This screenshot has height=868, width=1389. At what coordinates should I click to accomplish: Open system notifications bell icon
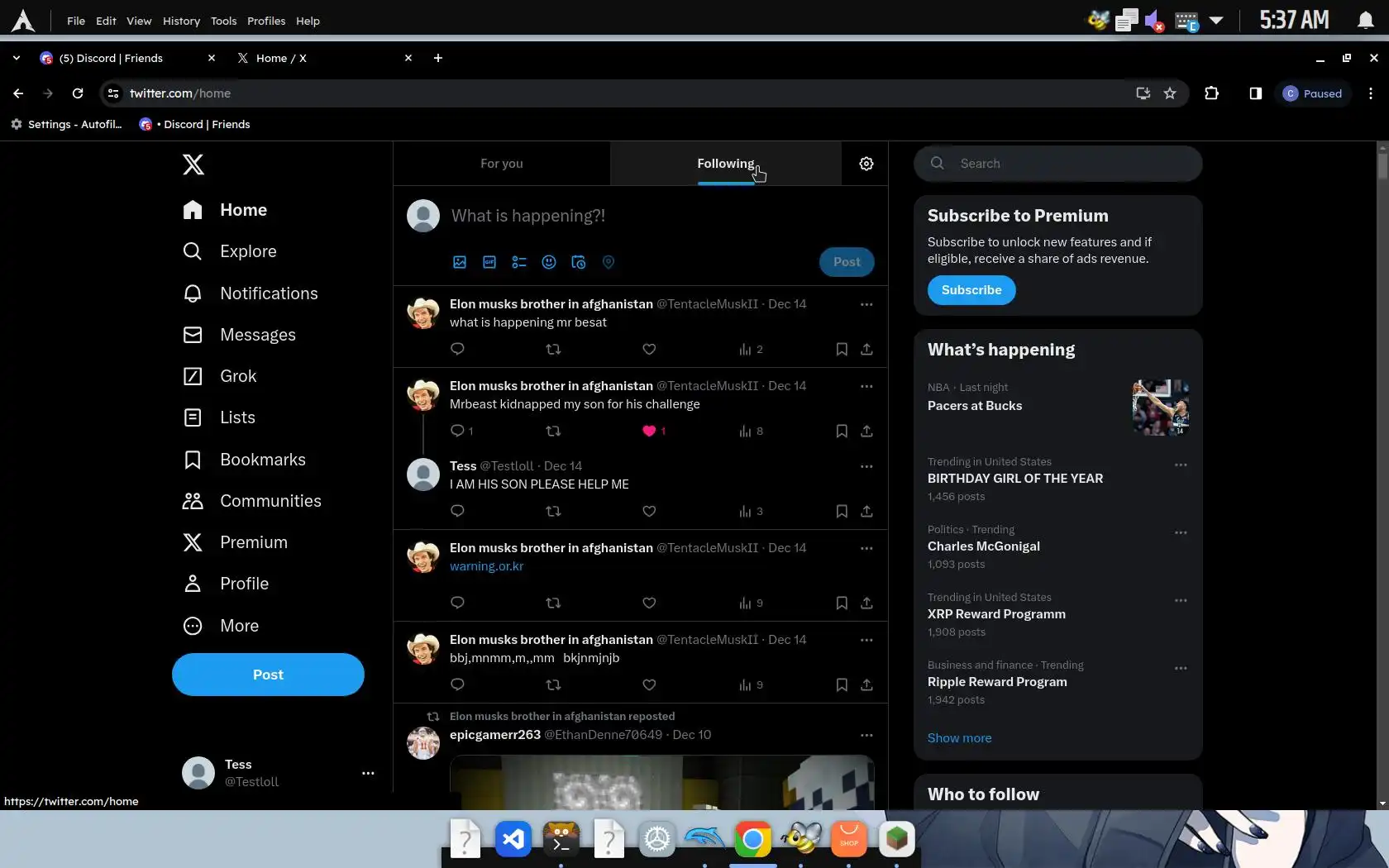click(1365, 21)
